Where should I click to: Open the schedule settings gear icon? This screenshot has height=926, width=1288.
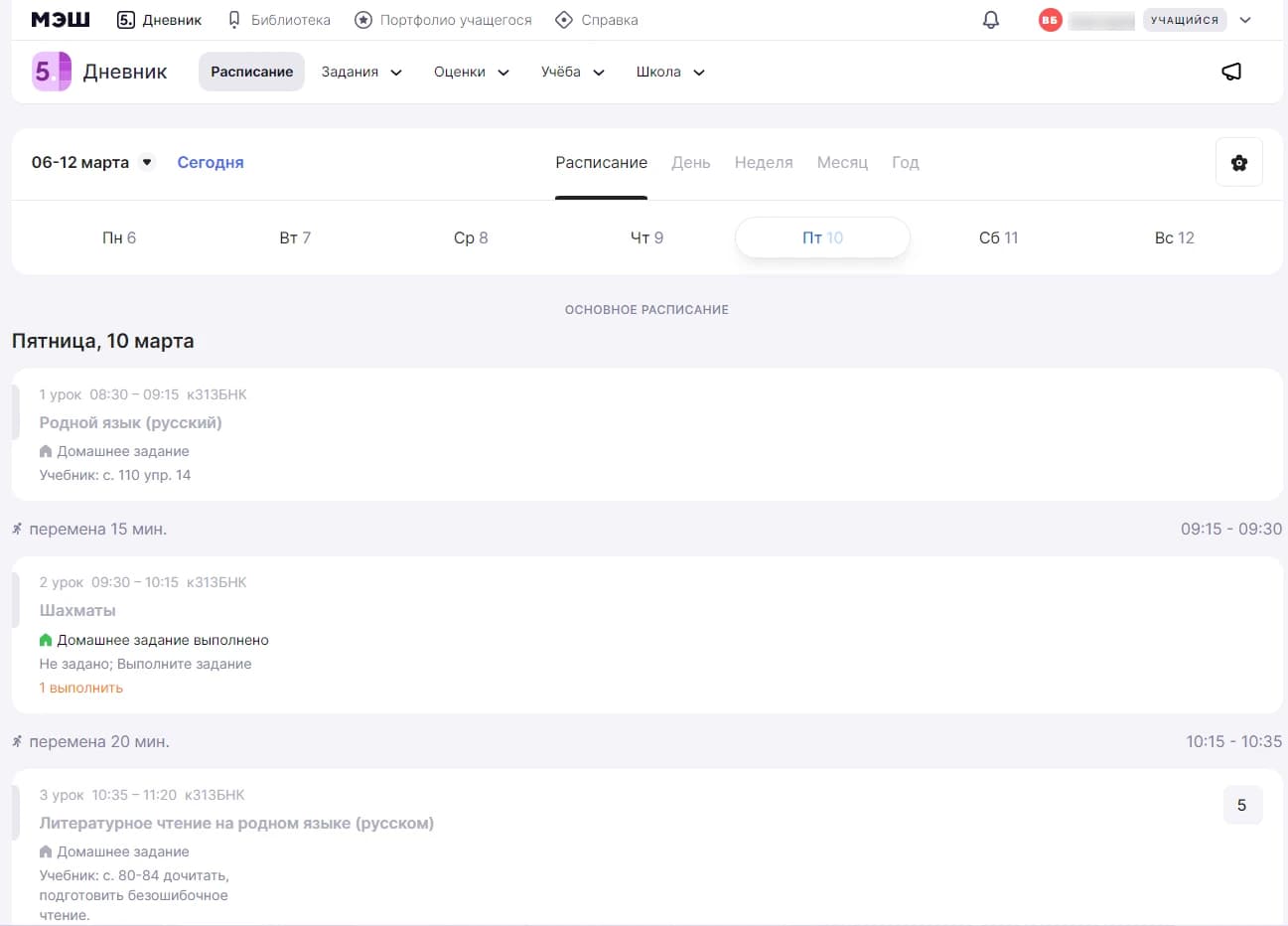[1238, 163]
